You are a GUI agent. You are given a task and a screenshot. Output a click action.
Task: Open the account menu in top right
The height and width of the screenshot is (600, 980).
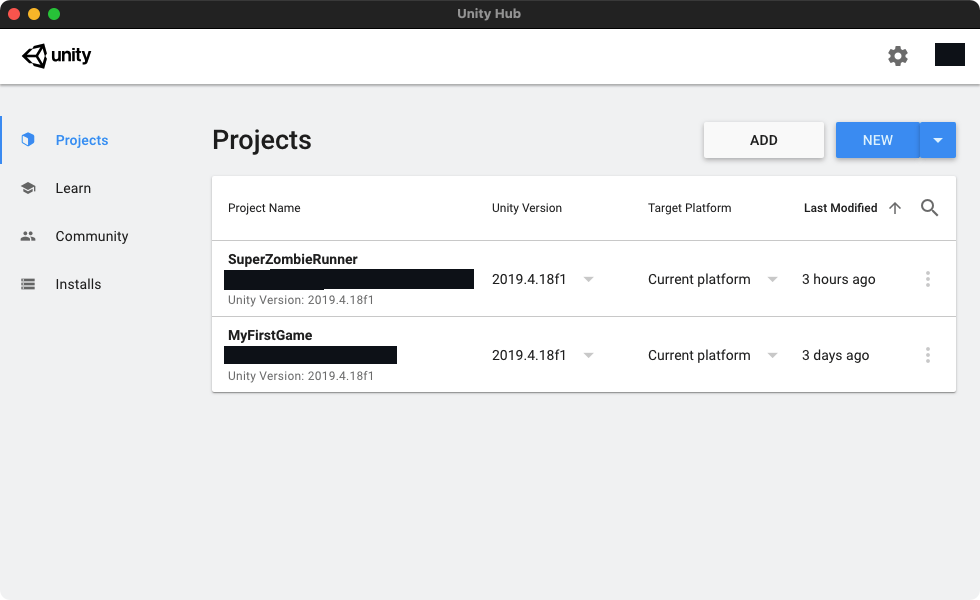(x=949, y=55)
